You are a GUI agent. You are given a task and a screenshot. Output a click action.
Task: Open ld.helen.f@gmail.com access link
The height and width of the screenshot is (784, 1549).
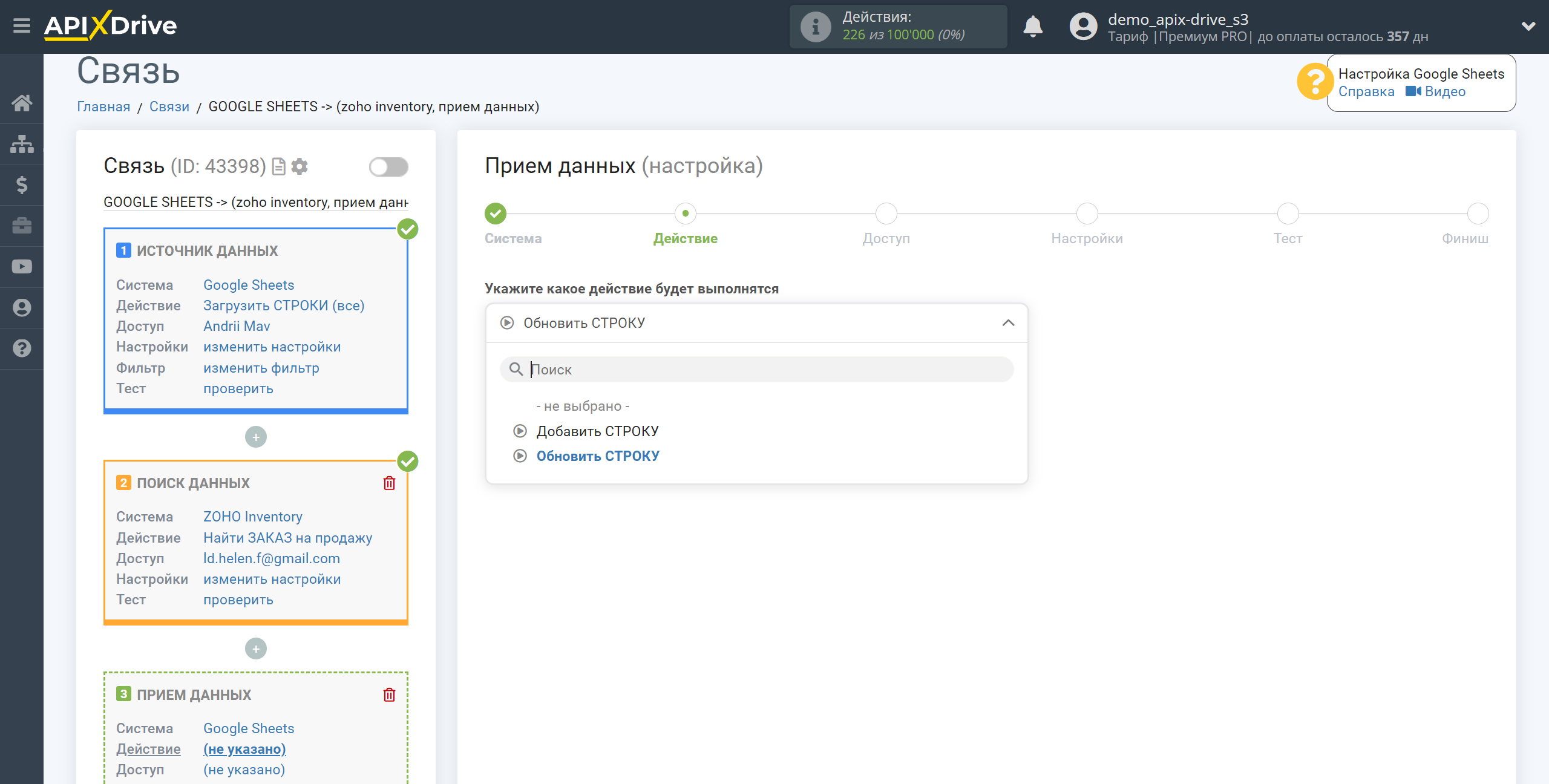click(x=272, y=558)
